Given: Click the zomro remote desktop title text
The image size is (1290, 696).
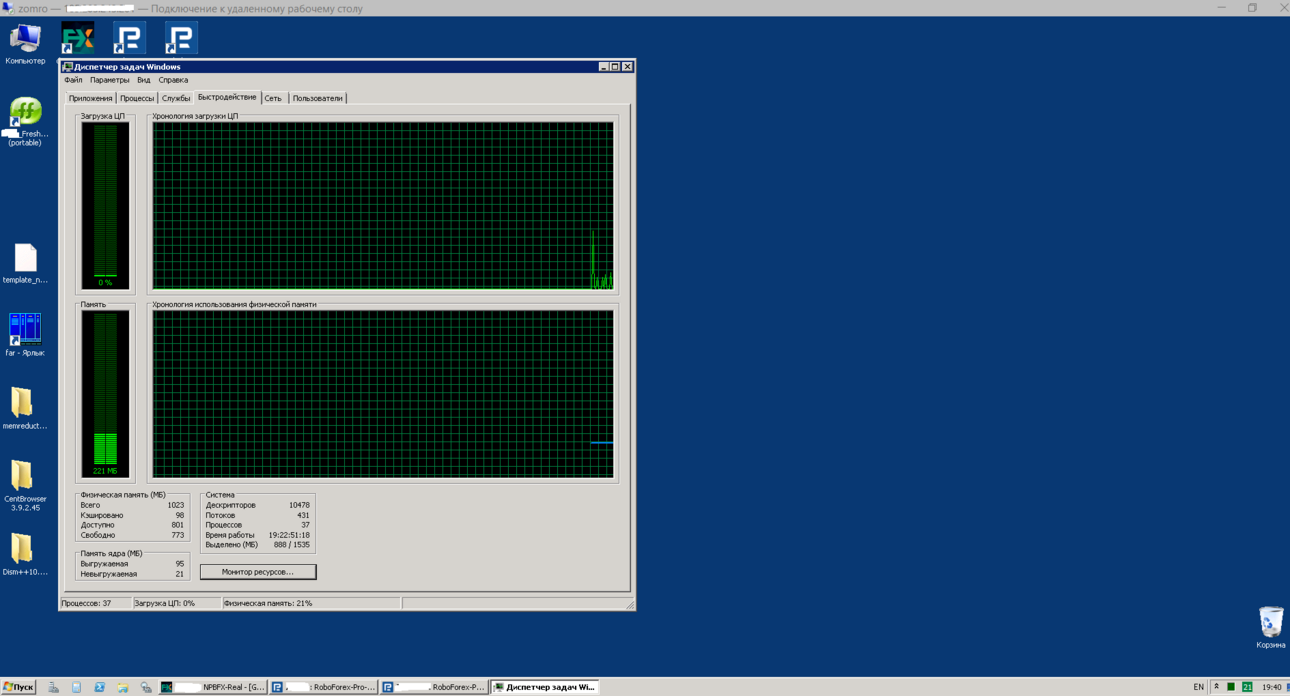Looking at the screenshot, I should 190,8.
